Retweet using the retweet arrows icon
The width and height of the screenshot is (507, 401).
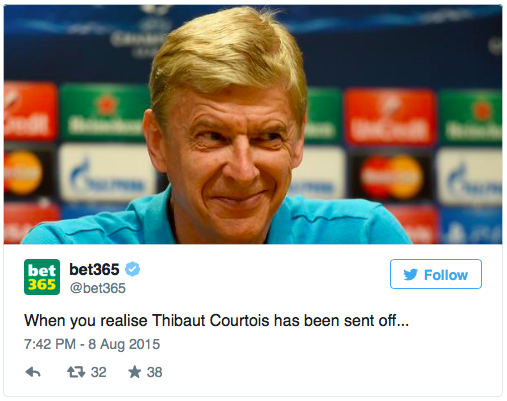pyautogui.click(x=76, y=372)
